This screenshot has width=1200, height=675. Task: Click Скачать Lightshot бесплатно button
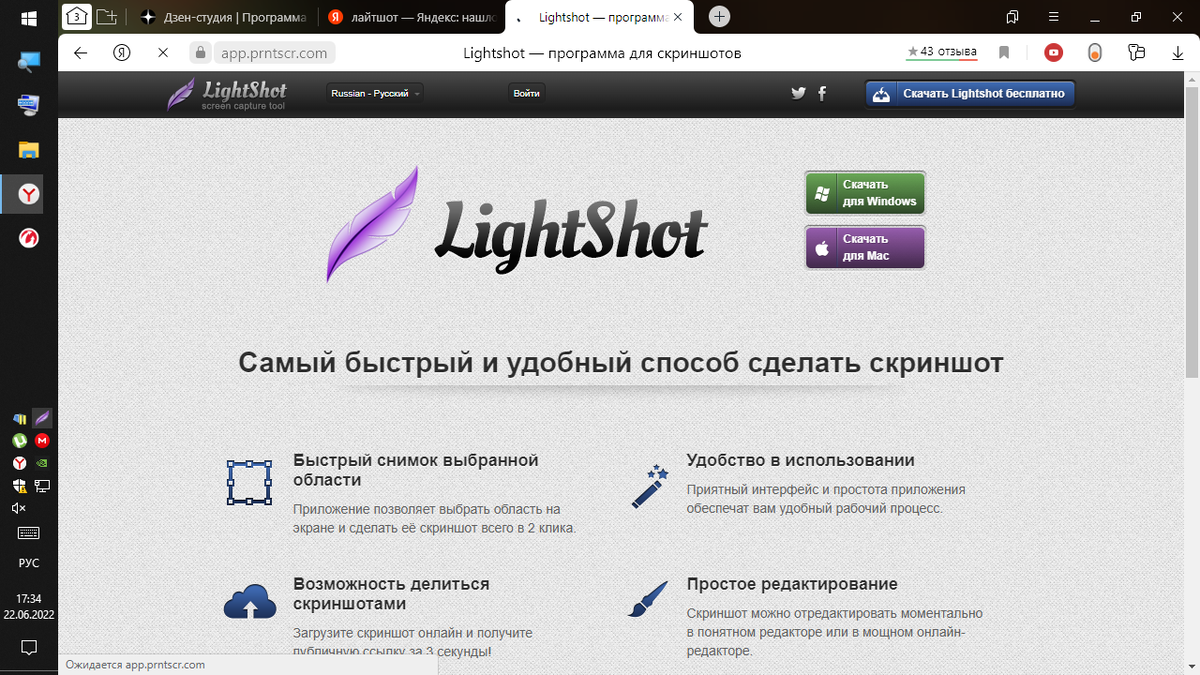point(970,94)
